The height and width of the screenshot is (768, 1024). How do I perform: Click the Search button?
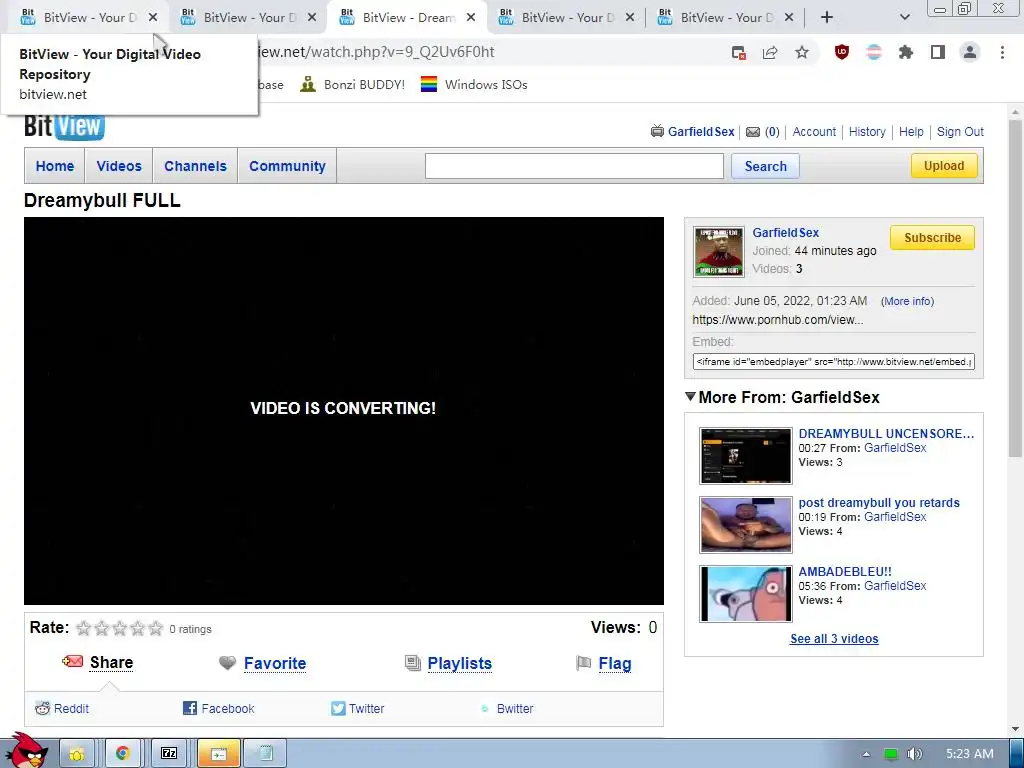tap(765, 166)
